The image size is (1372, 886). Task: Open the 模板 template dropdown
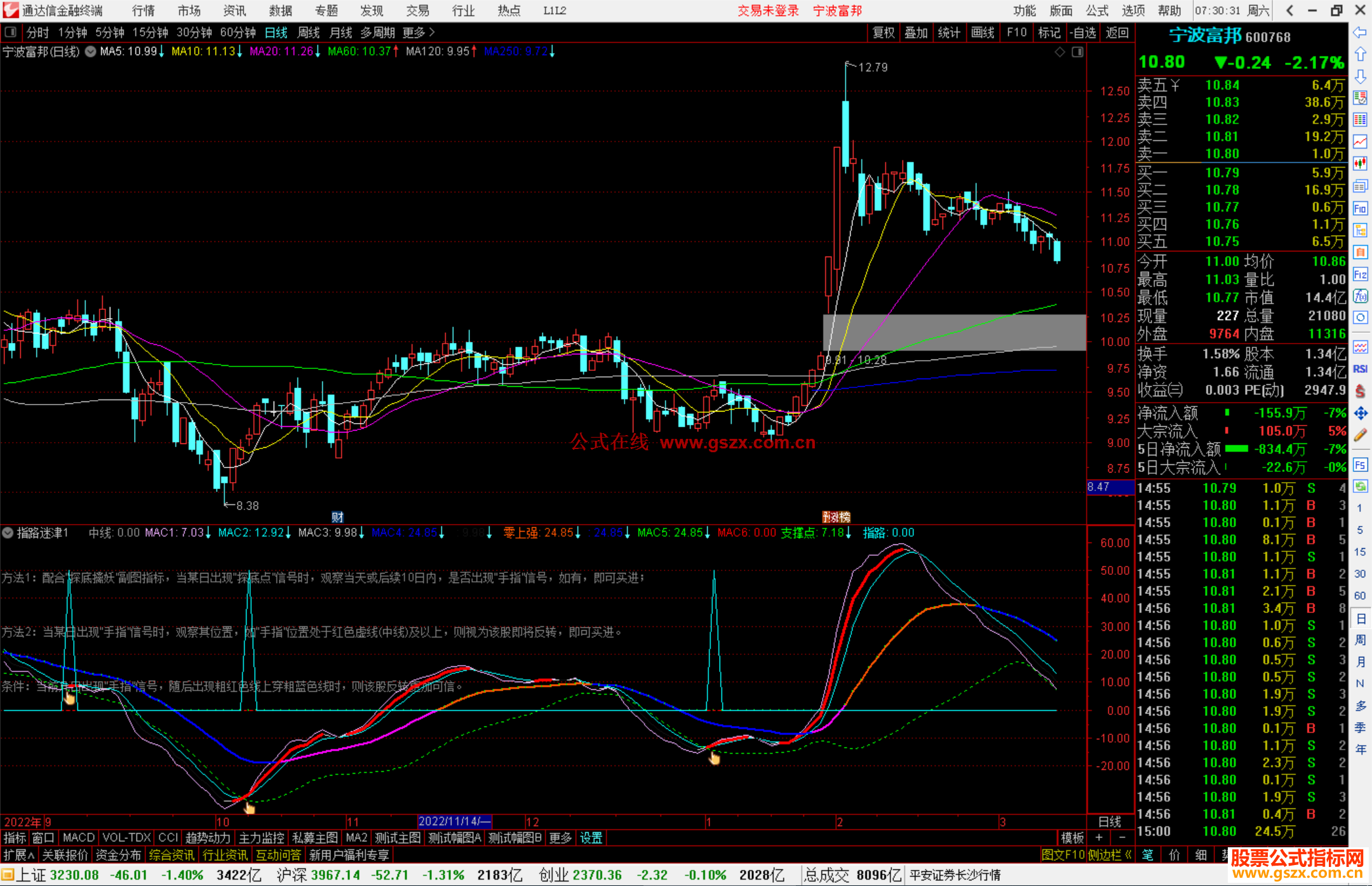coord(1072,838)
